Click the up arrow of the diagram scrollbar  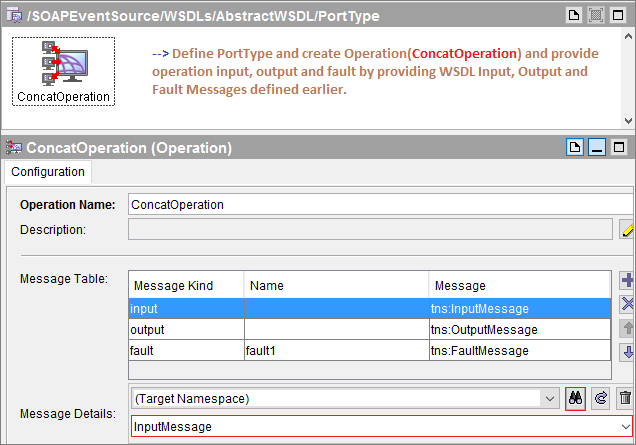coord(628,37)
